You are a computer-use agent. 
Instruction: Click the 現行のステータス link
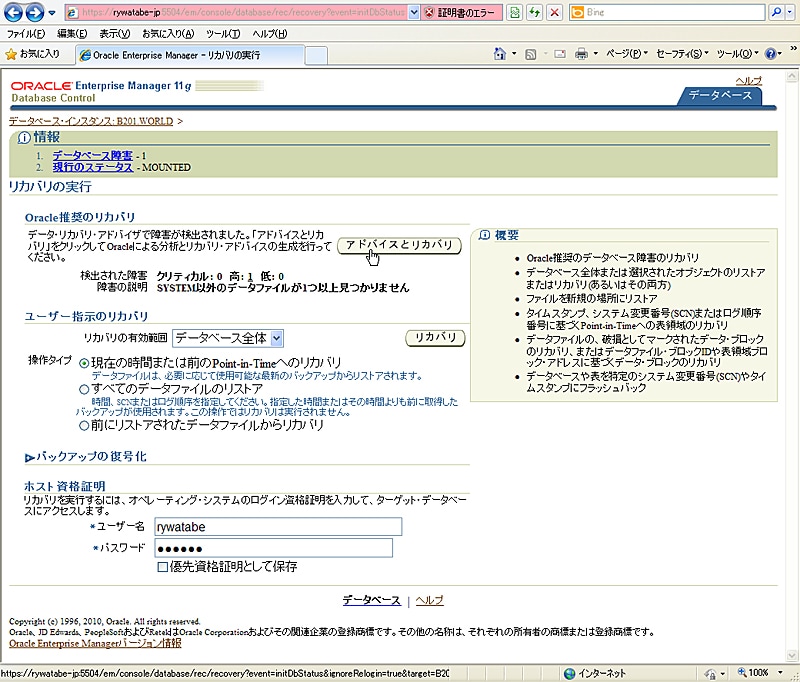pos(93,167)
